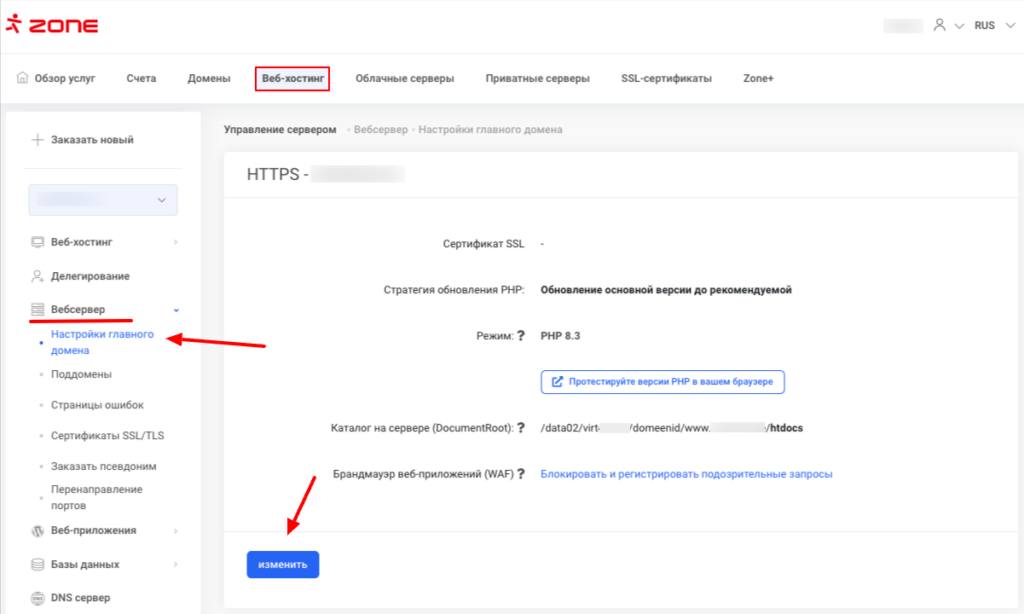Open the SSL-сертификаты tab

(666, 78)
